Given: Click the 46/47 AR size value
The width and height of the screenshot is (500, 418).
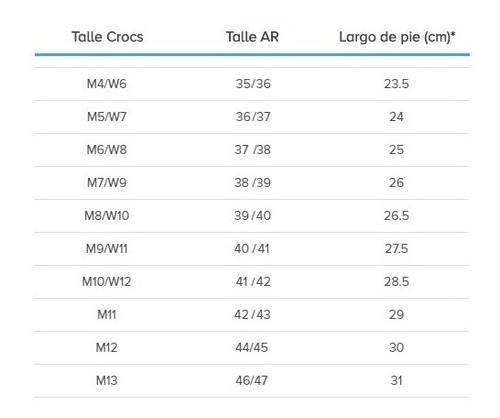Looking at the screenshot, I should 252,381.
